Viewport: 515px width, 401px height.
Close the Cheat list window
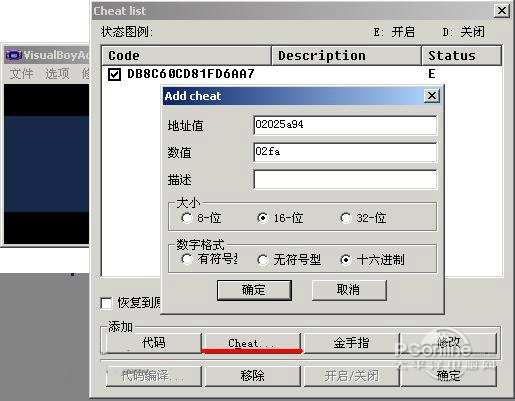pos(502,11)
